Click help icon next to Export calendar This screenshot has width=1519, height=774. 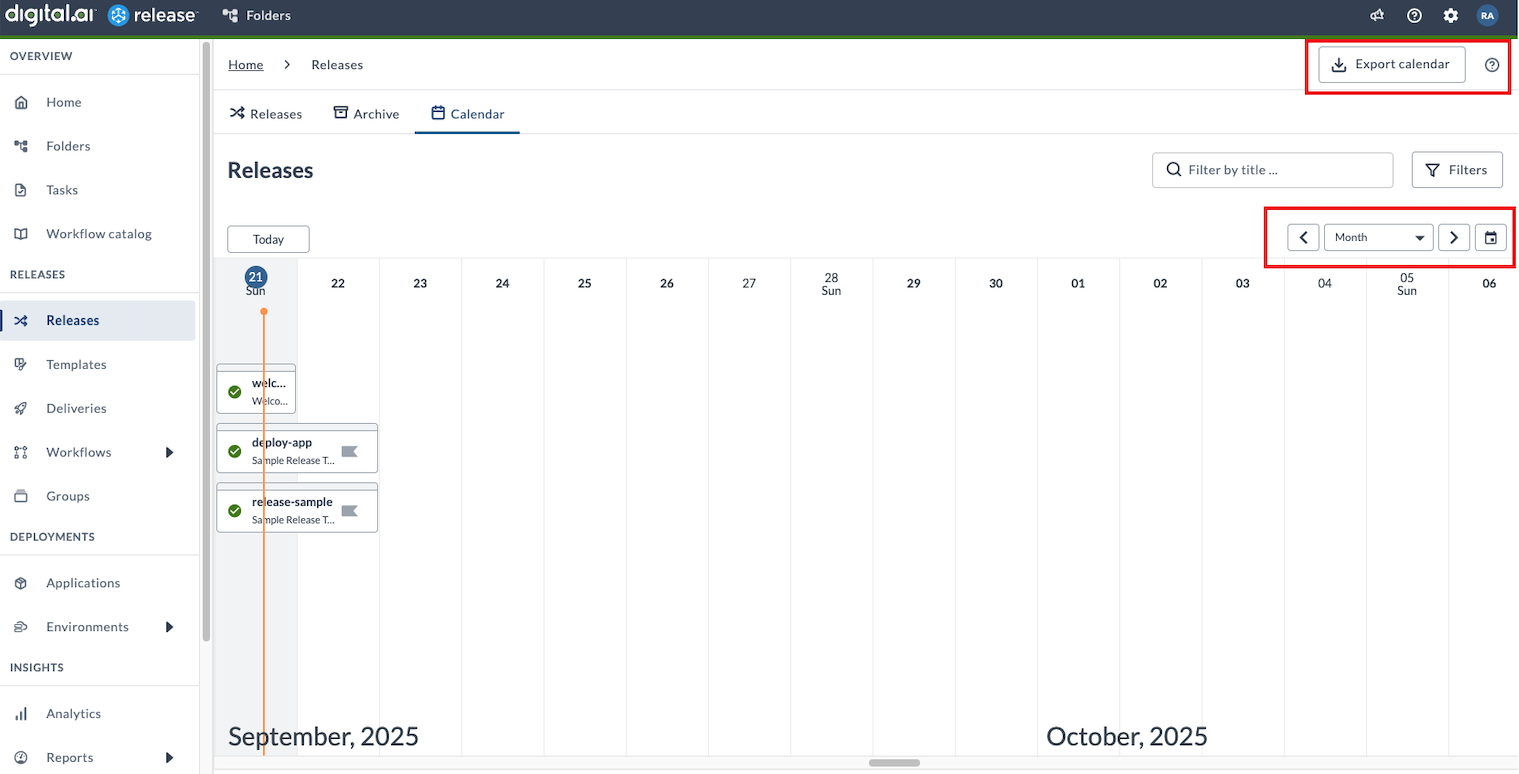point(1492,65)
